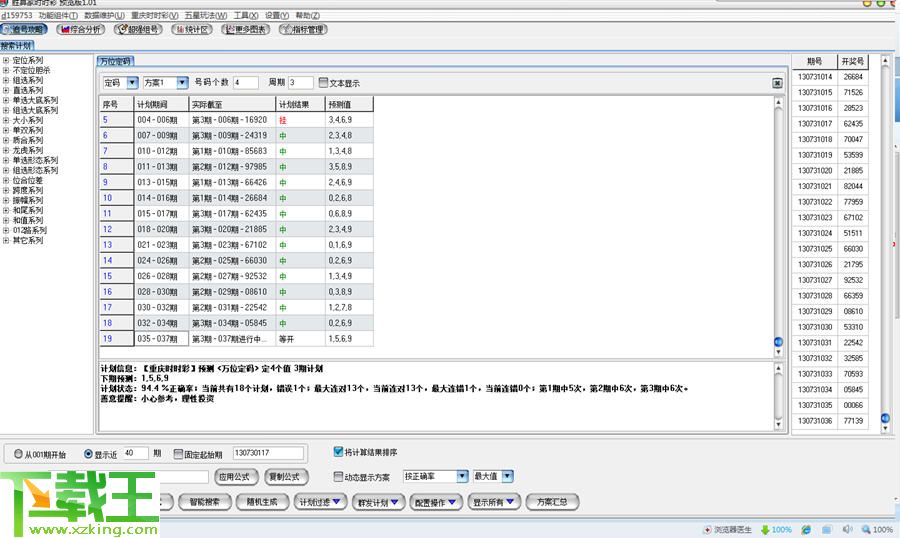Close the plan panel with the X icon
This screenshot has width=900, height=538.
[777, 83]
